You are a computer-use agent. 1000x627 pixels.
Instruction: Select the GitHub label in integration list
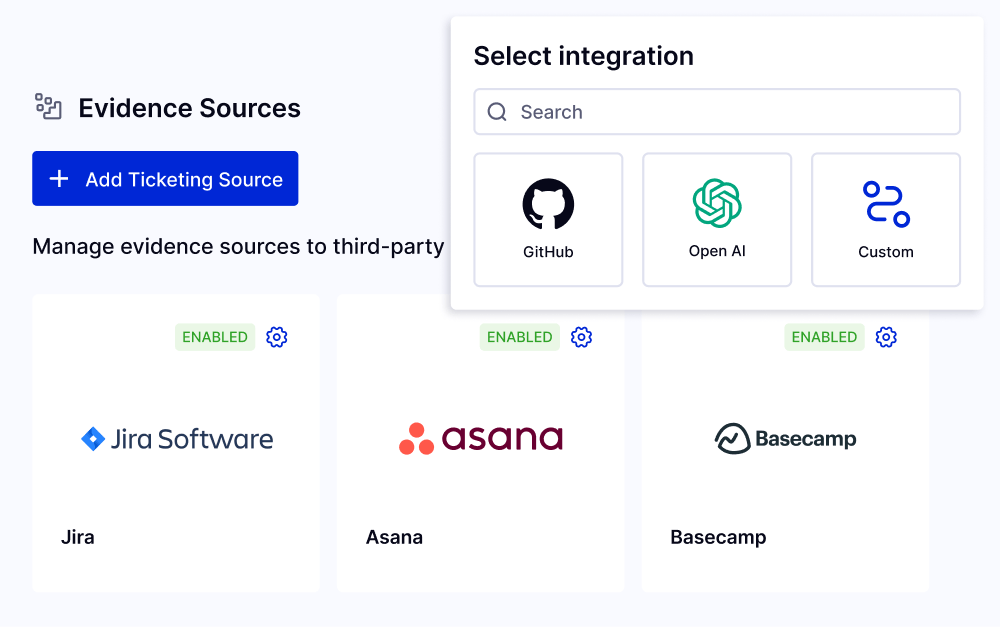pos(548,252)
